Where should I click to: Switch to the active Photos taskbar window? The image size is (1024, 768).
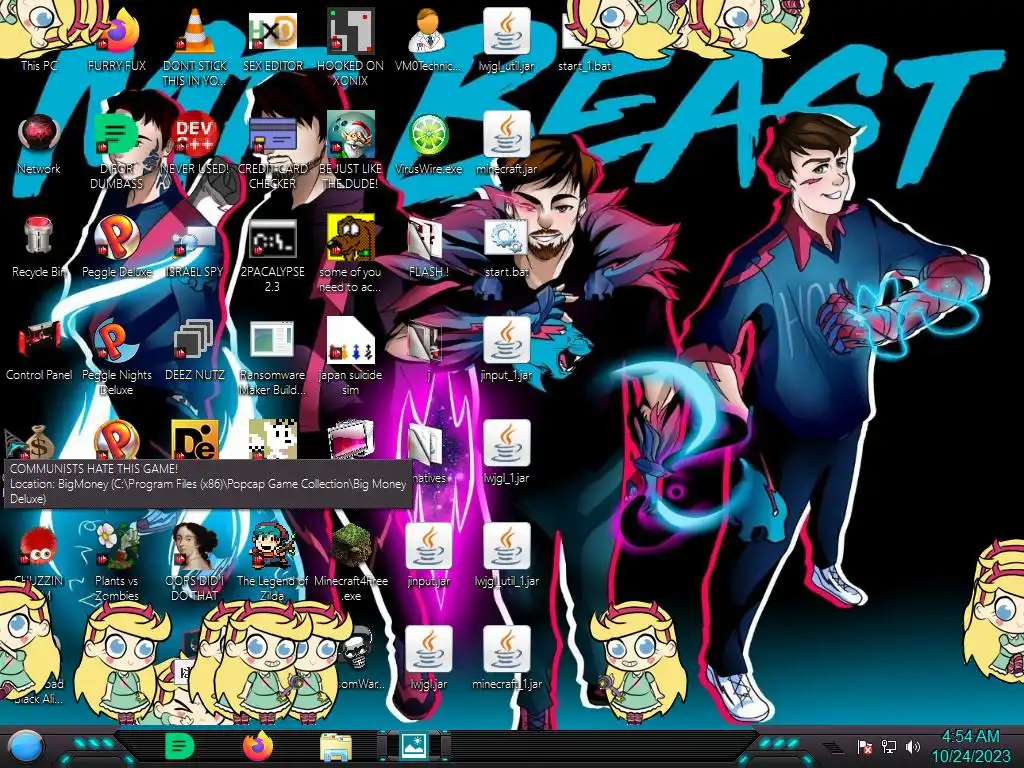(x=414, y=746)
